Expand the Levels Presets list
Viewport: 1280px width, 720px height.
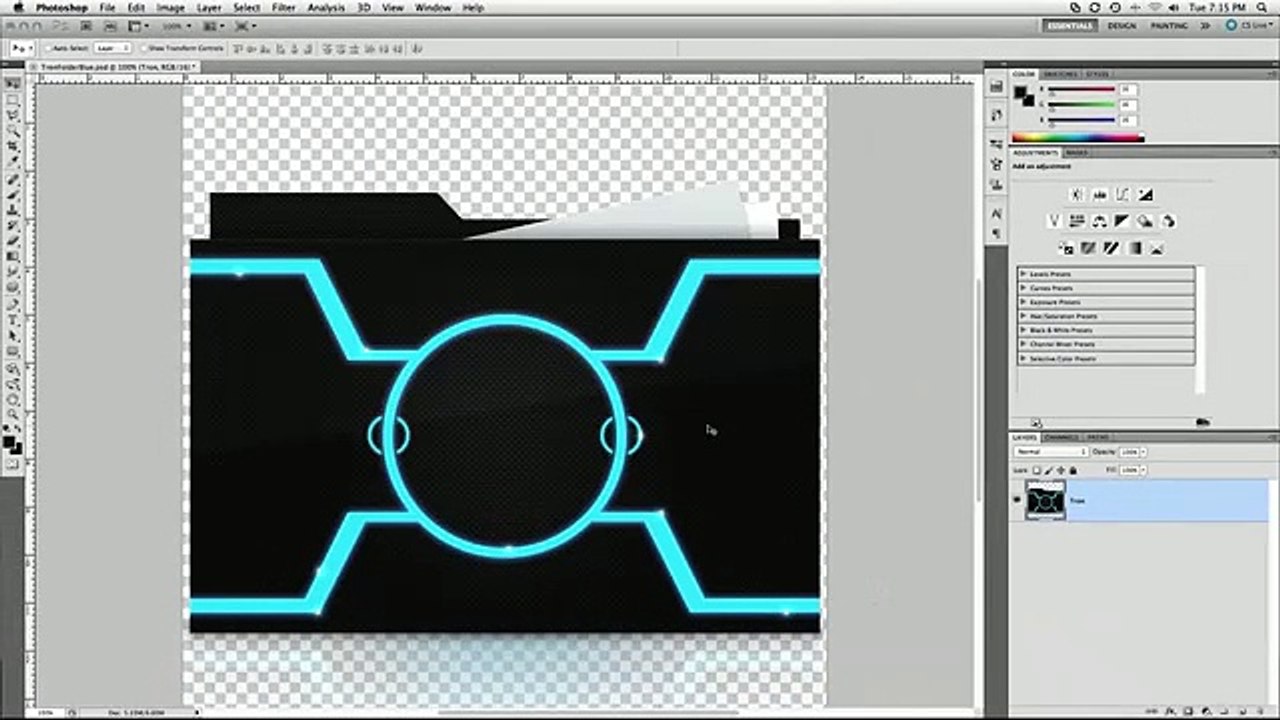(x=1023, y=274)
